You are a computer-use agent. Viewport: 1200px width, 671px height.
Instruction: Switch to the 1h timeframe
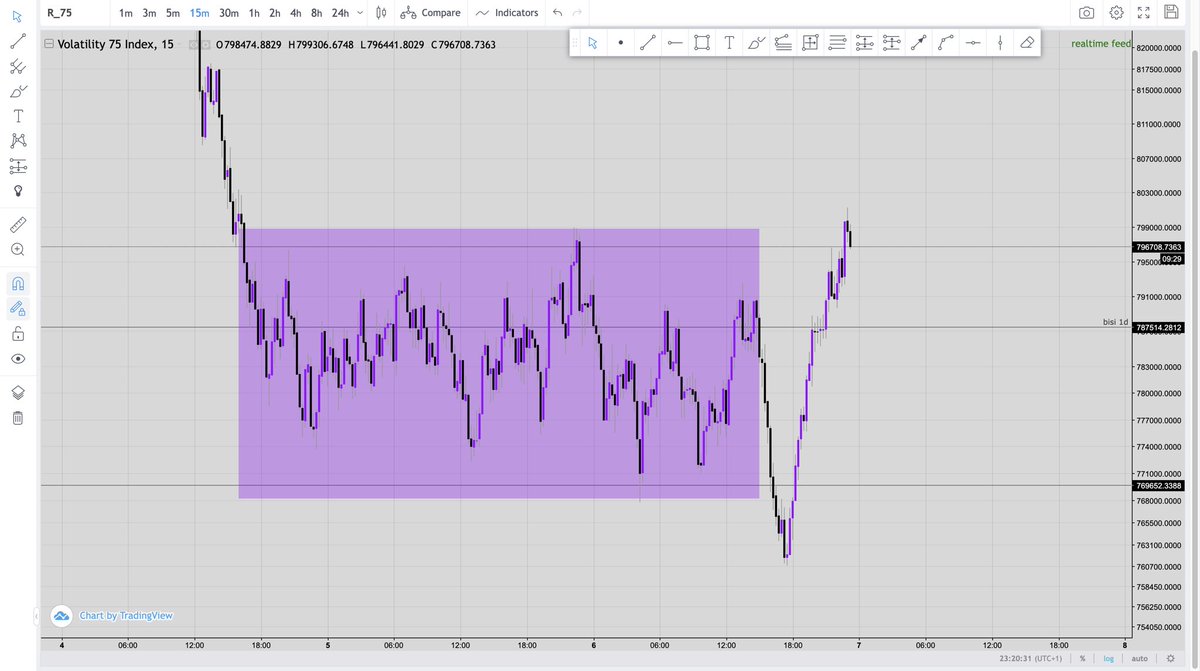tap(253, 13)
